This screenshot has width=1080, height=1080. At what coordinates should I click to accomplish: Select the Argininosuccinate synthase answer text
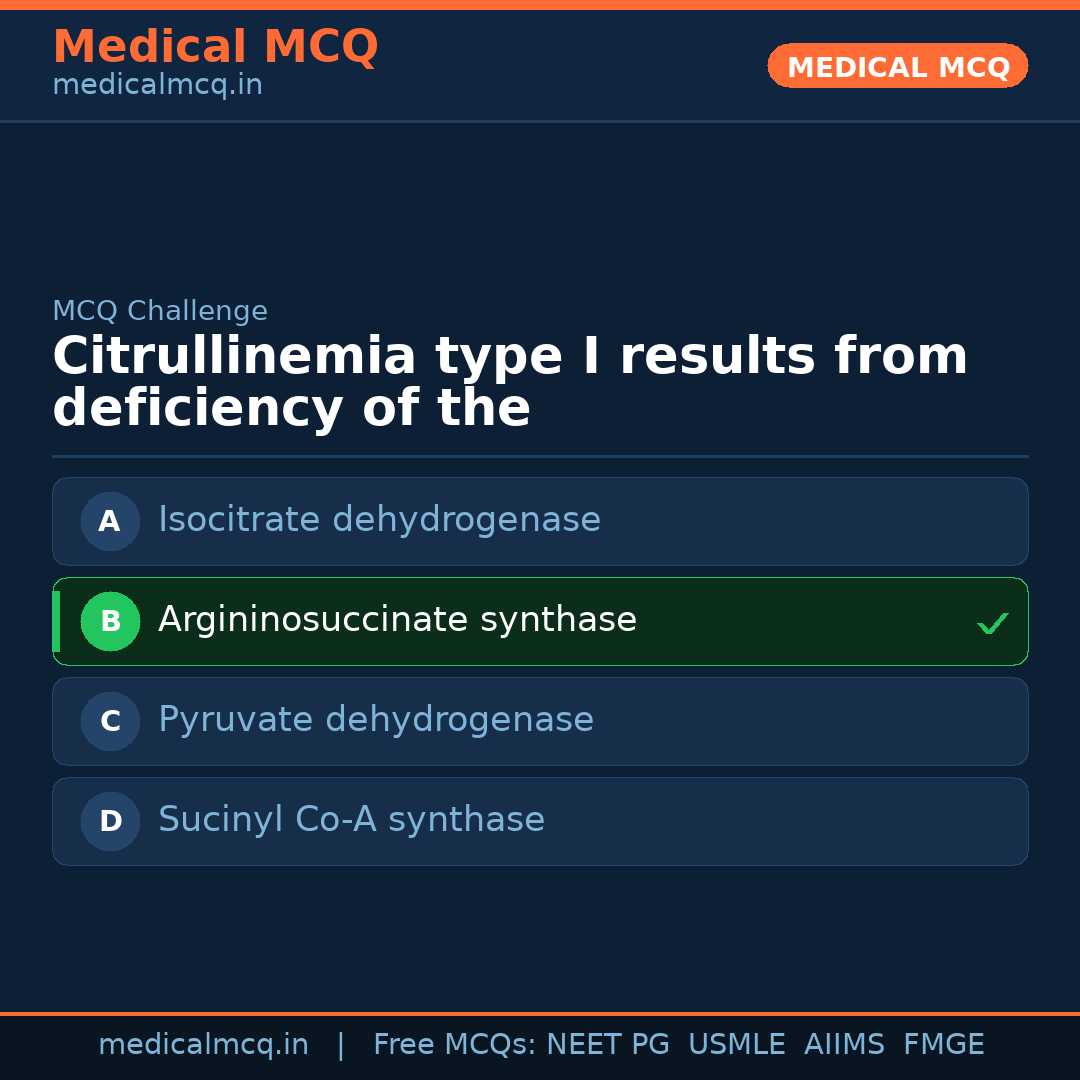click(x=397, y=620)
